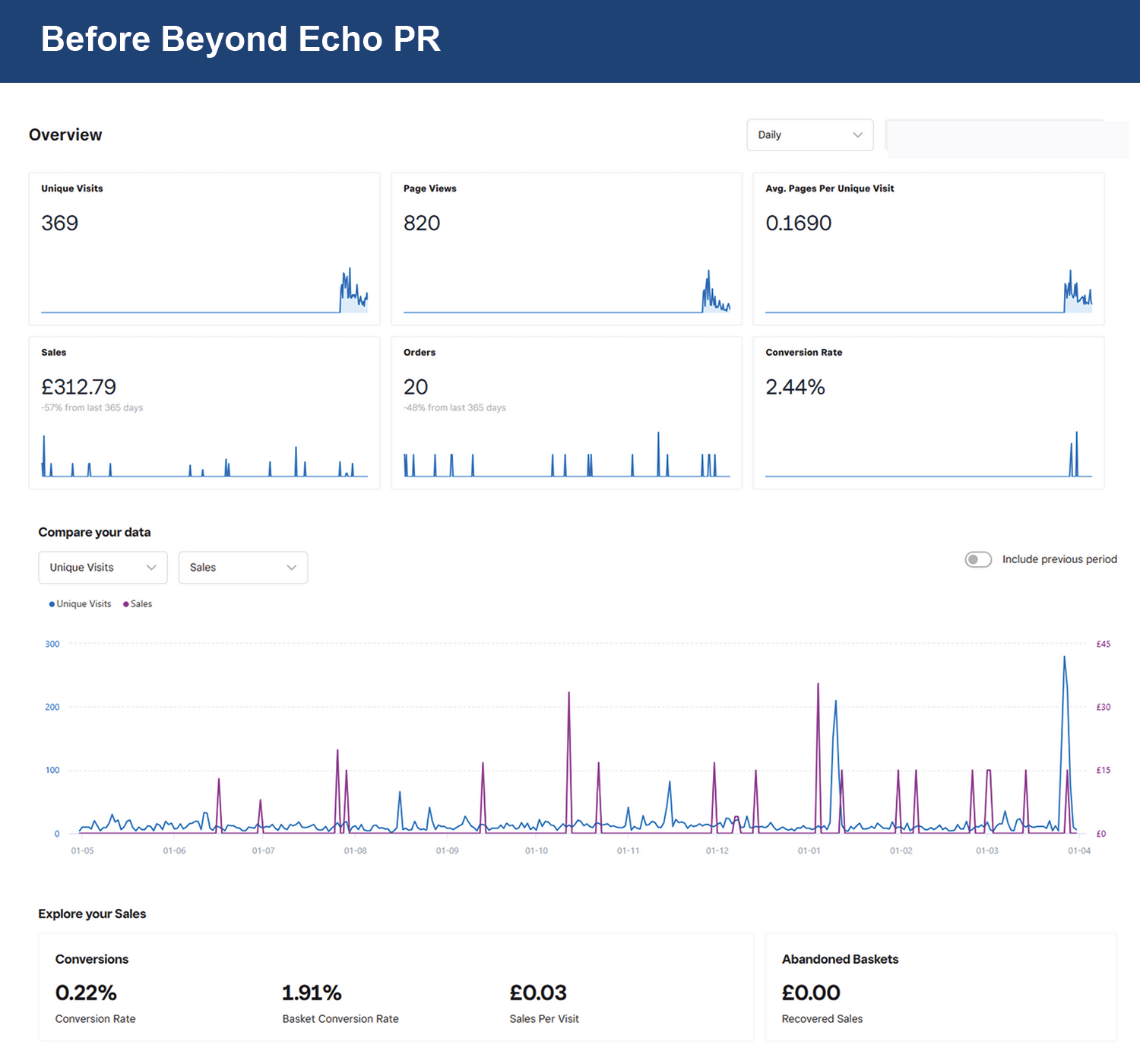Click the Page Views sparkline chart
Screen dimensions: 1140x1064
[566, 291]
